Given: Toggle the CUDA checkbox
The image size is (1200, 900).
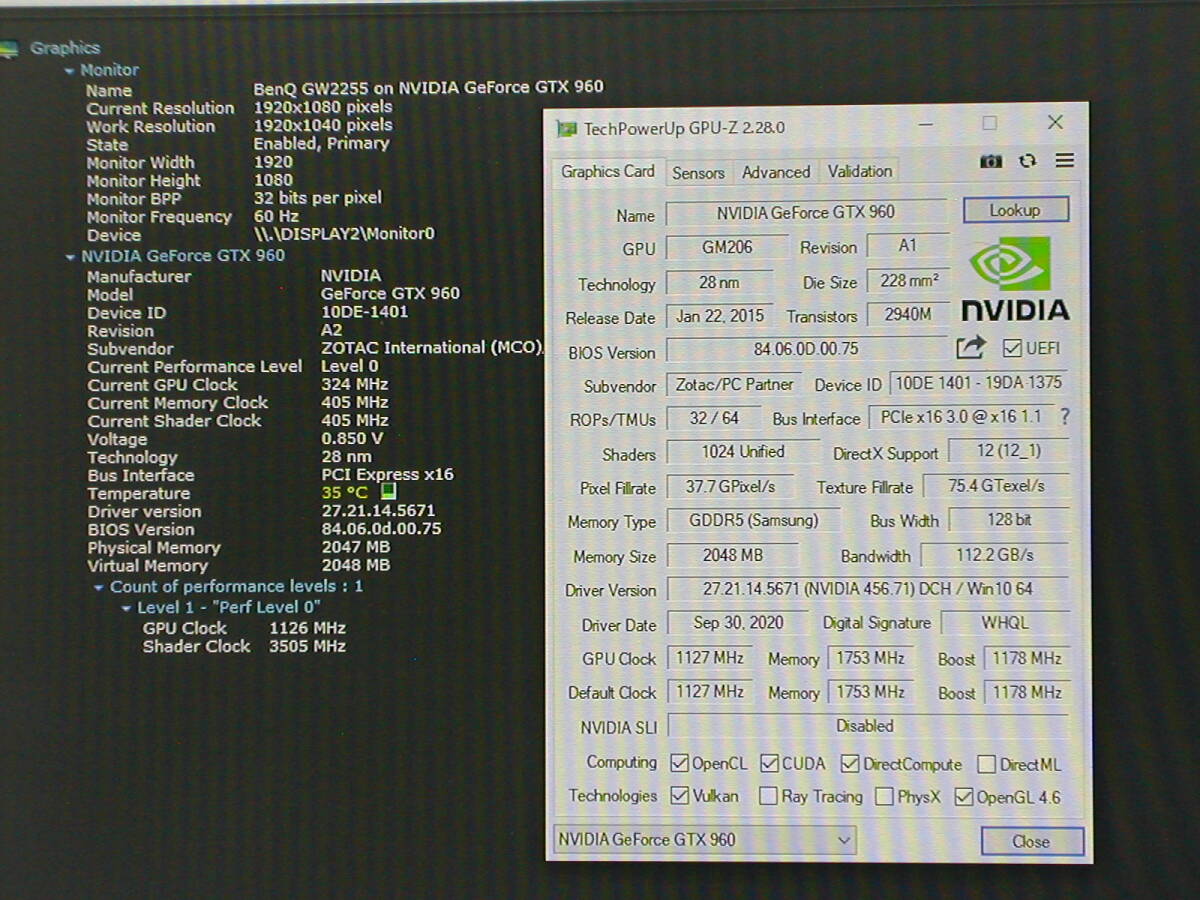Looking at the screenshot, I should click(769, 764).
